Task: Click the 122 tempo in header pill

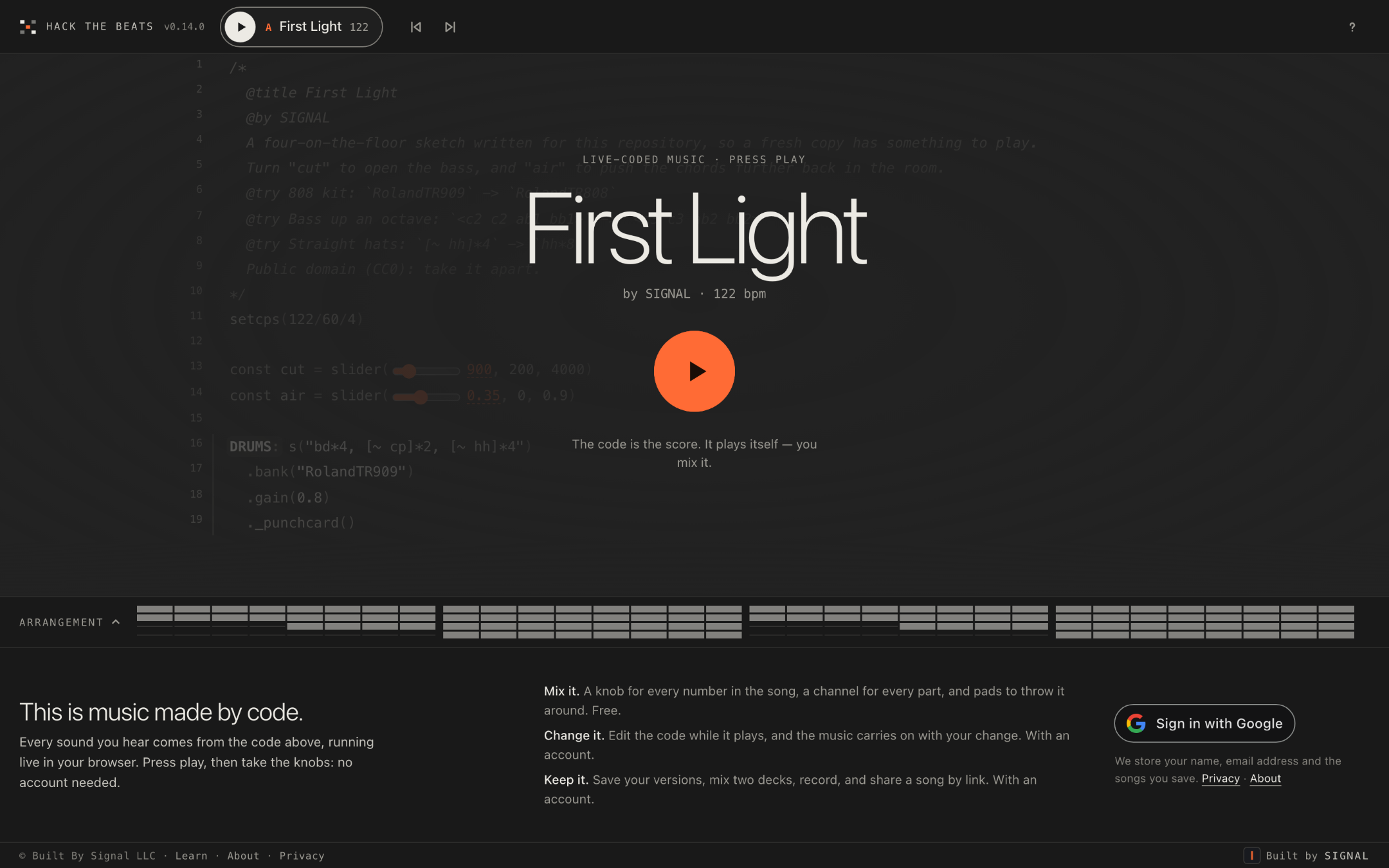Action: tap(359, 27)
